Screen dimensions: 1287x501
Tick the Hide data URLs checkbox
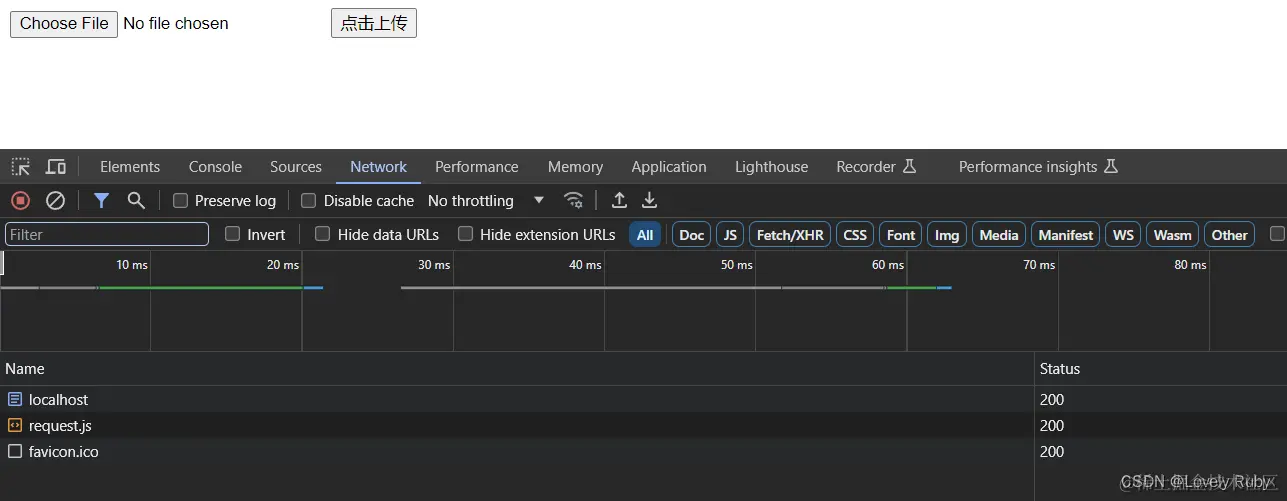click(323, 234)
